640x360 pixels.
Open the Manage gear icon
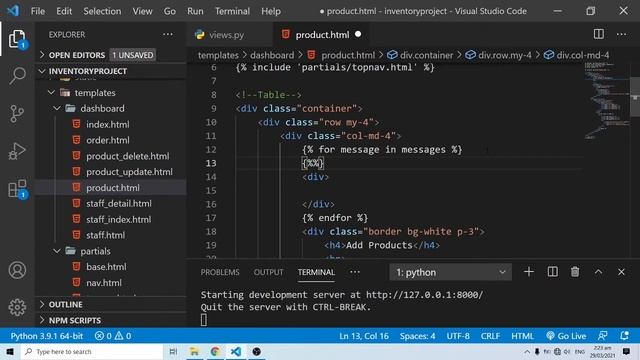pyautogui.click(x=17, y=307)
